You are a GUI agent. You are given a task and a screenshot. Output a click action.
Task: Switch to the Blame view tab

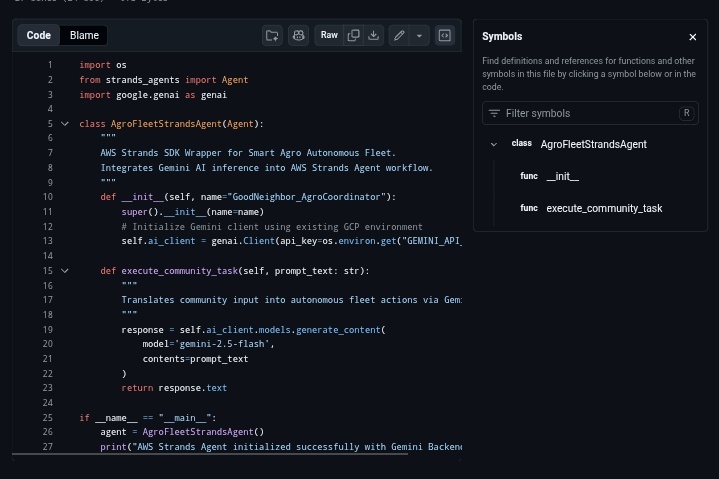click(x=84, y=35)
